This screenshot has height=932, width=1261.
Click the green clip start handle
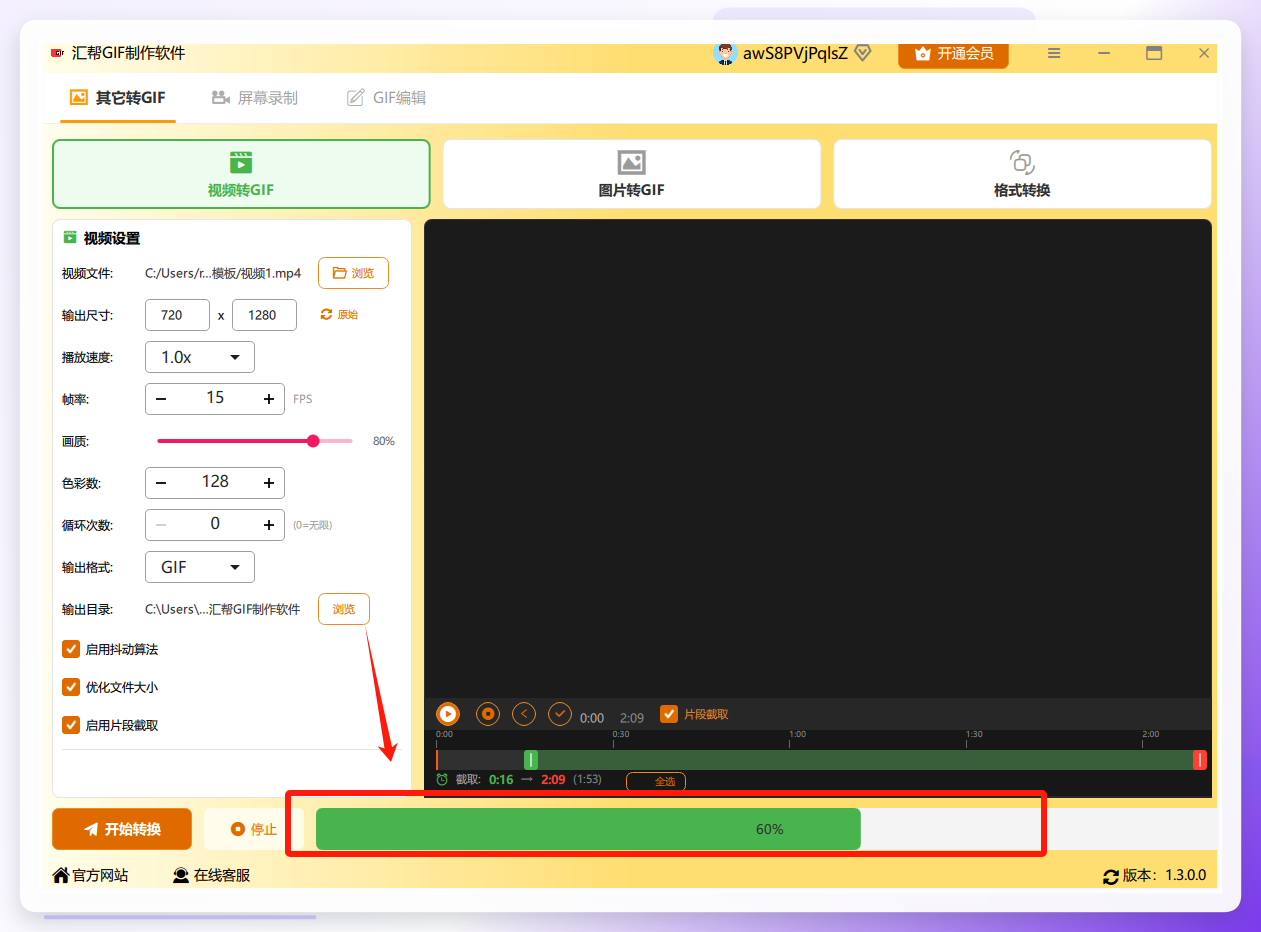(531, 760)
